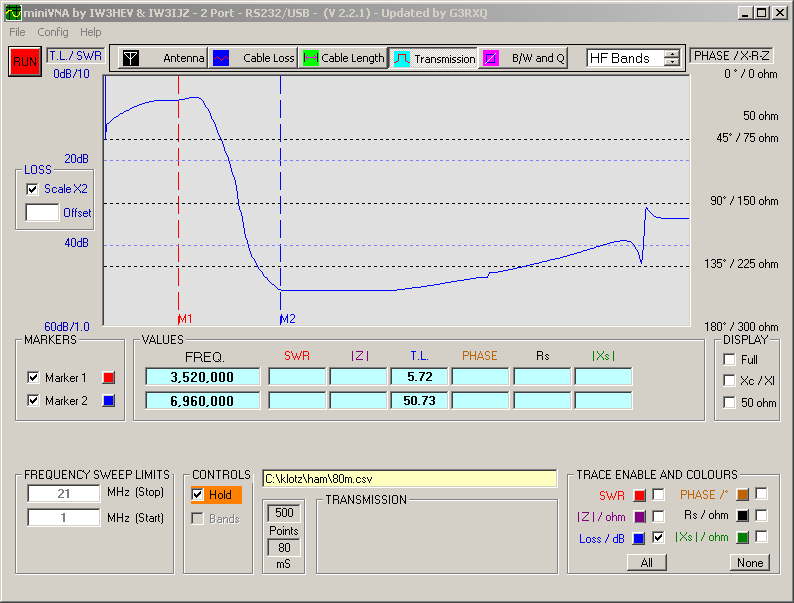
Task: Disable the Loss / dB trace checkbox
Action: [658, 538]
